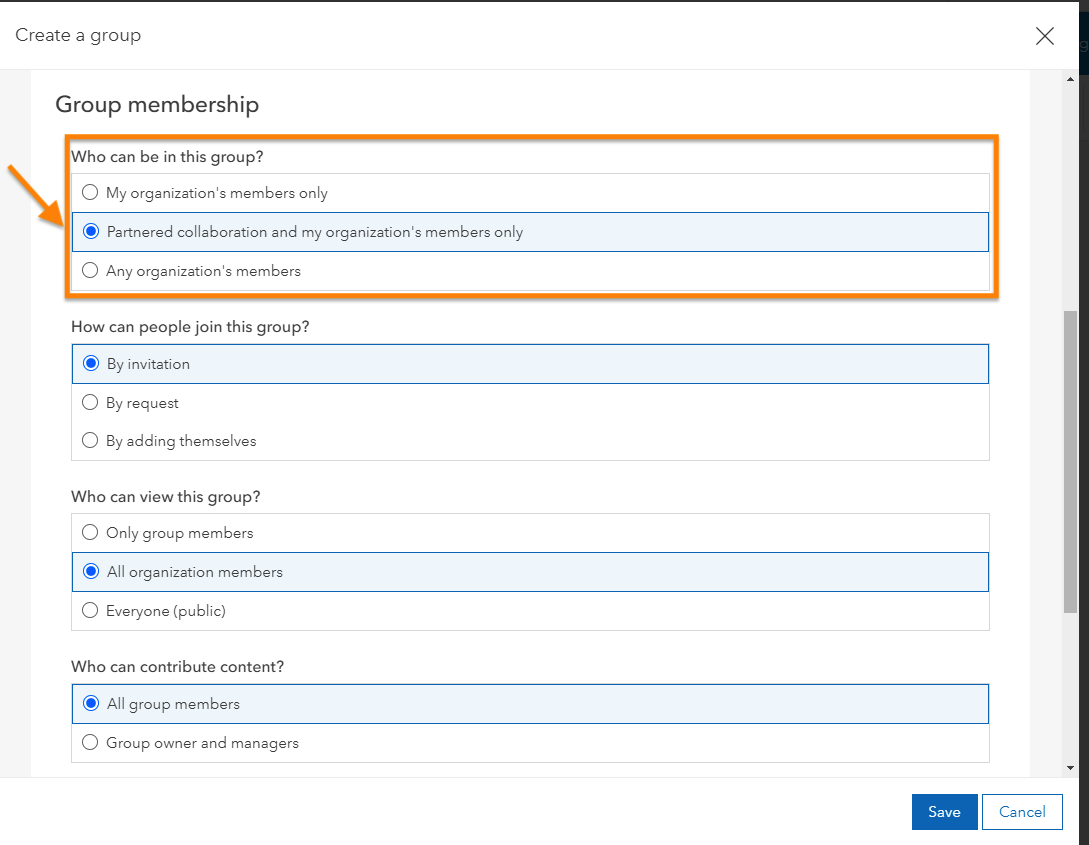Click the "Group membership" heading
Image resolution: width=1089 pixels, height=845 pixels.
157,104
